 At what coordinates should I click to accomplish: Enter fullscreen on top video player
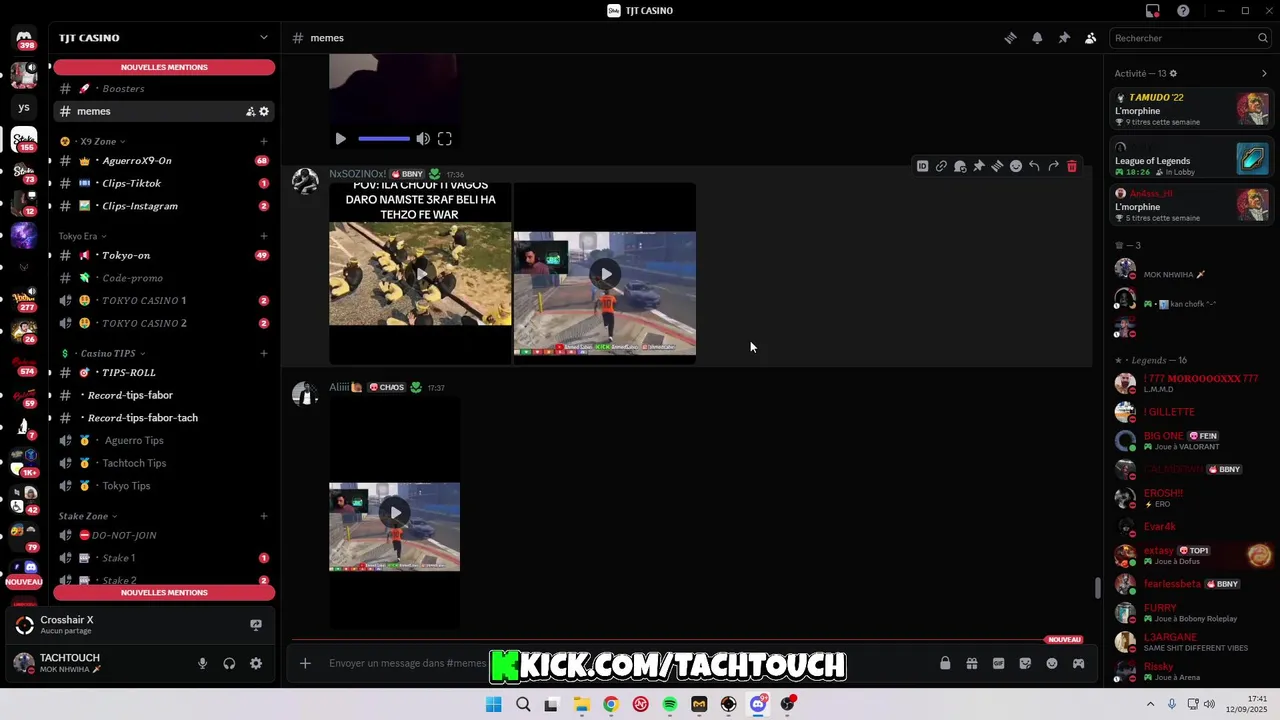[x=445, y=139]
